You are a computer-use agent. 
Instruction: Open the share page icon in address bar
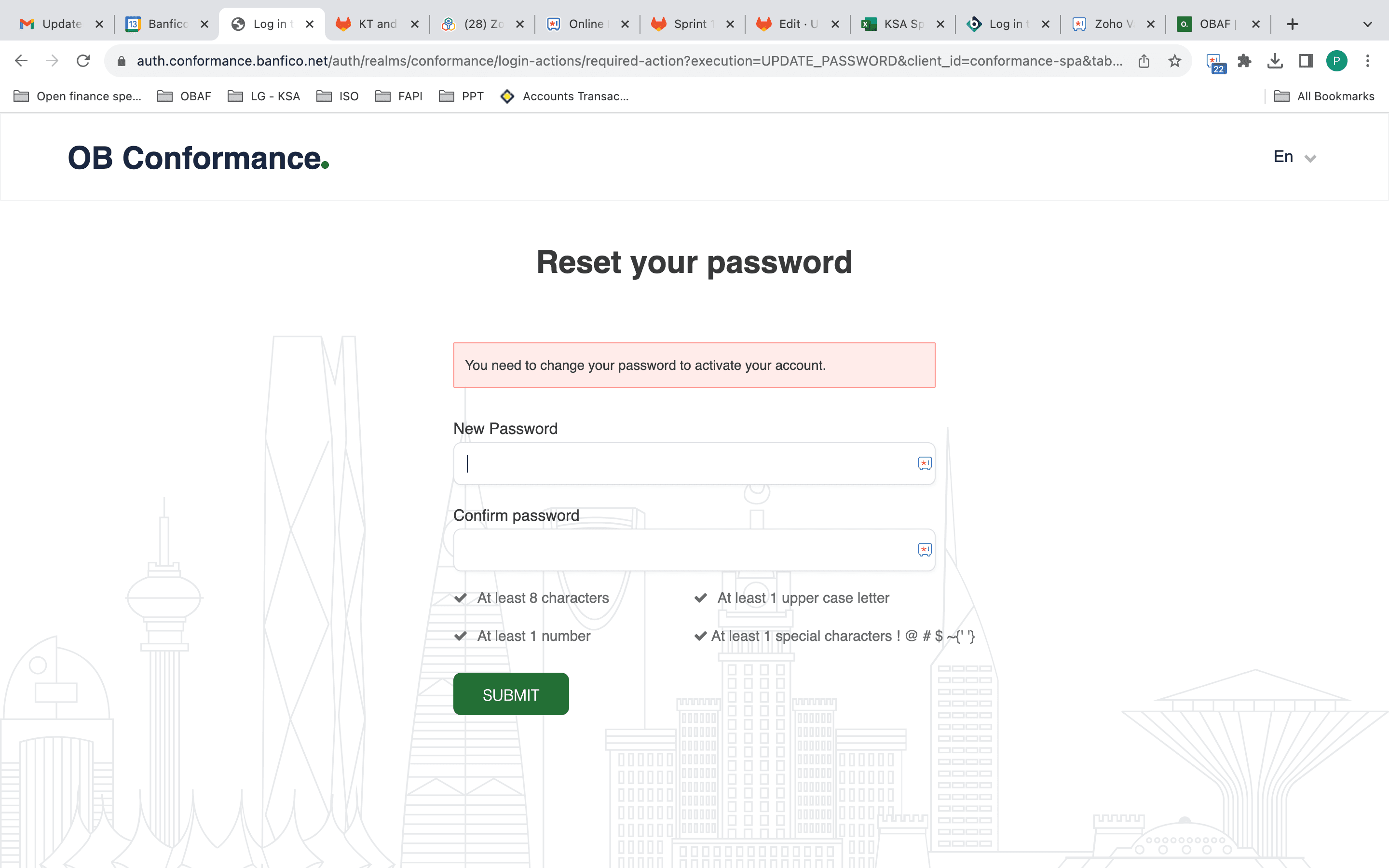coord(1144,61)
